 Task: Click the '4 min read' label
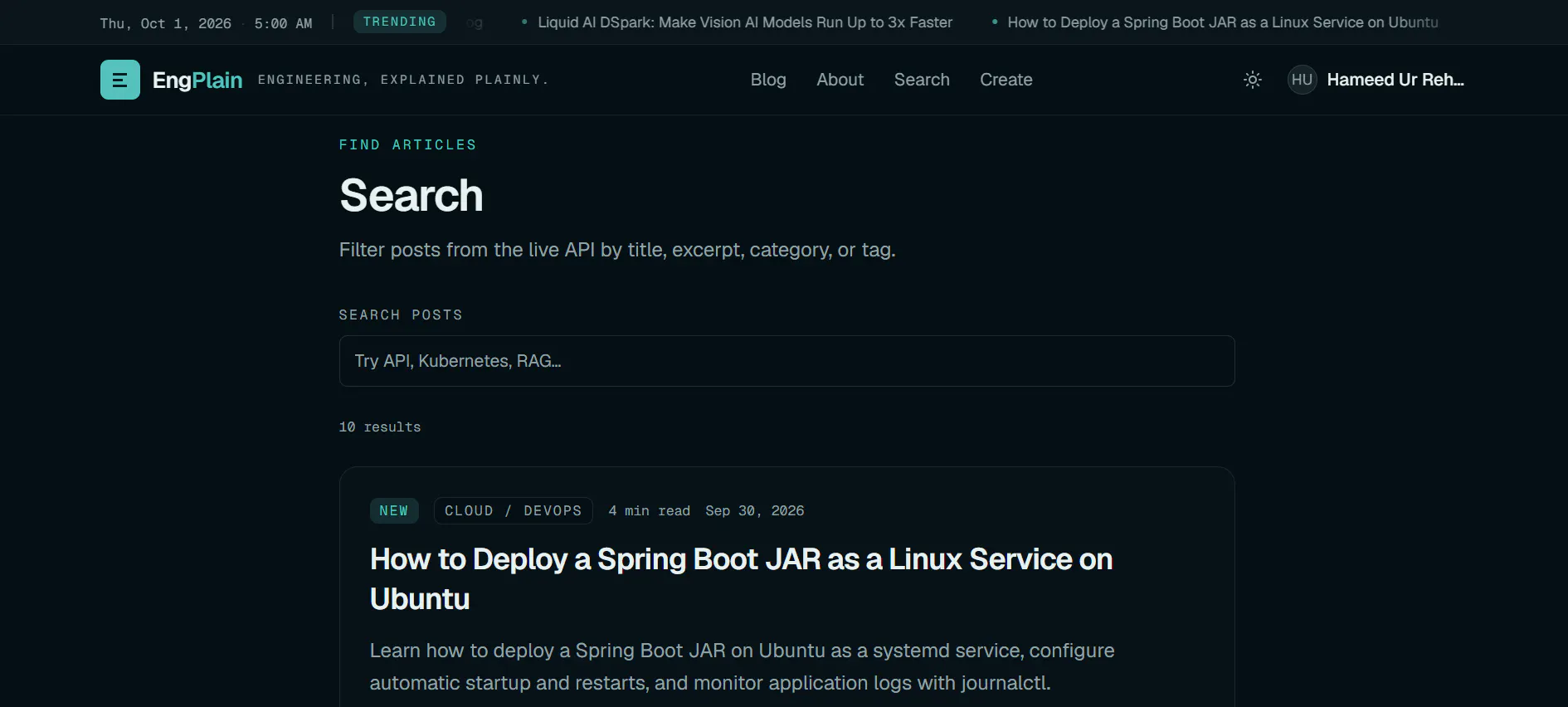coord(649,511)
